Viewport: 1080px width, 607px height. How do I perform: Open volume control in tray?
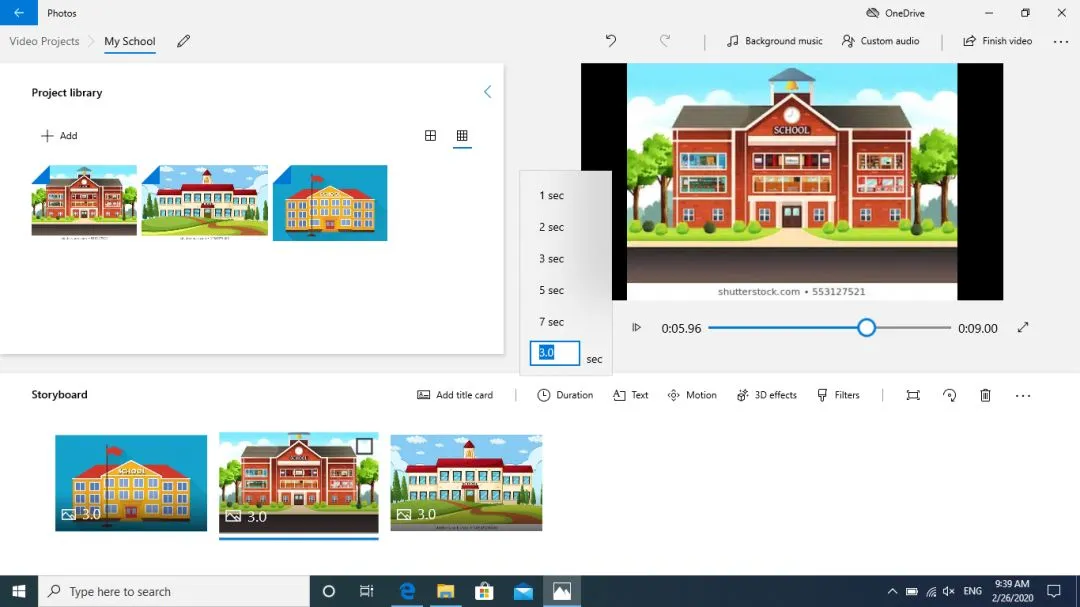click(x=948, y=591)
